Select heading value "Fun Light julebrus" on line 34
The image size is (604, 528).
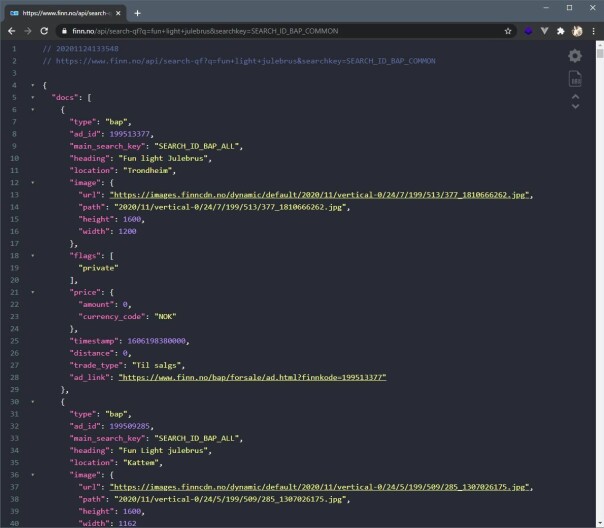[x=163, y=451]
